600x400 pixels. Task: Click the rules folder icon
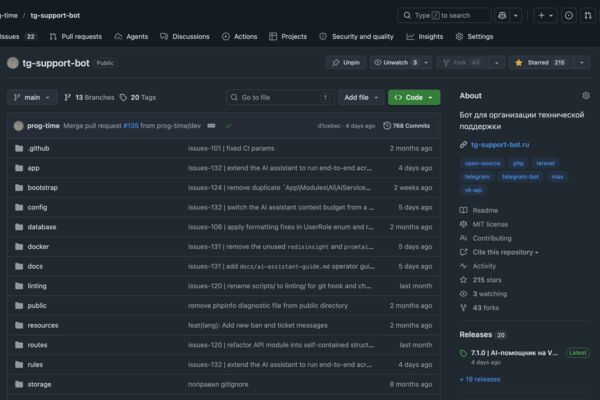pos(19,364)
